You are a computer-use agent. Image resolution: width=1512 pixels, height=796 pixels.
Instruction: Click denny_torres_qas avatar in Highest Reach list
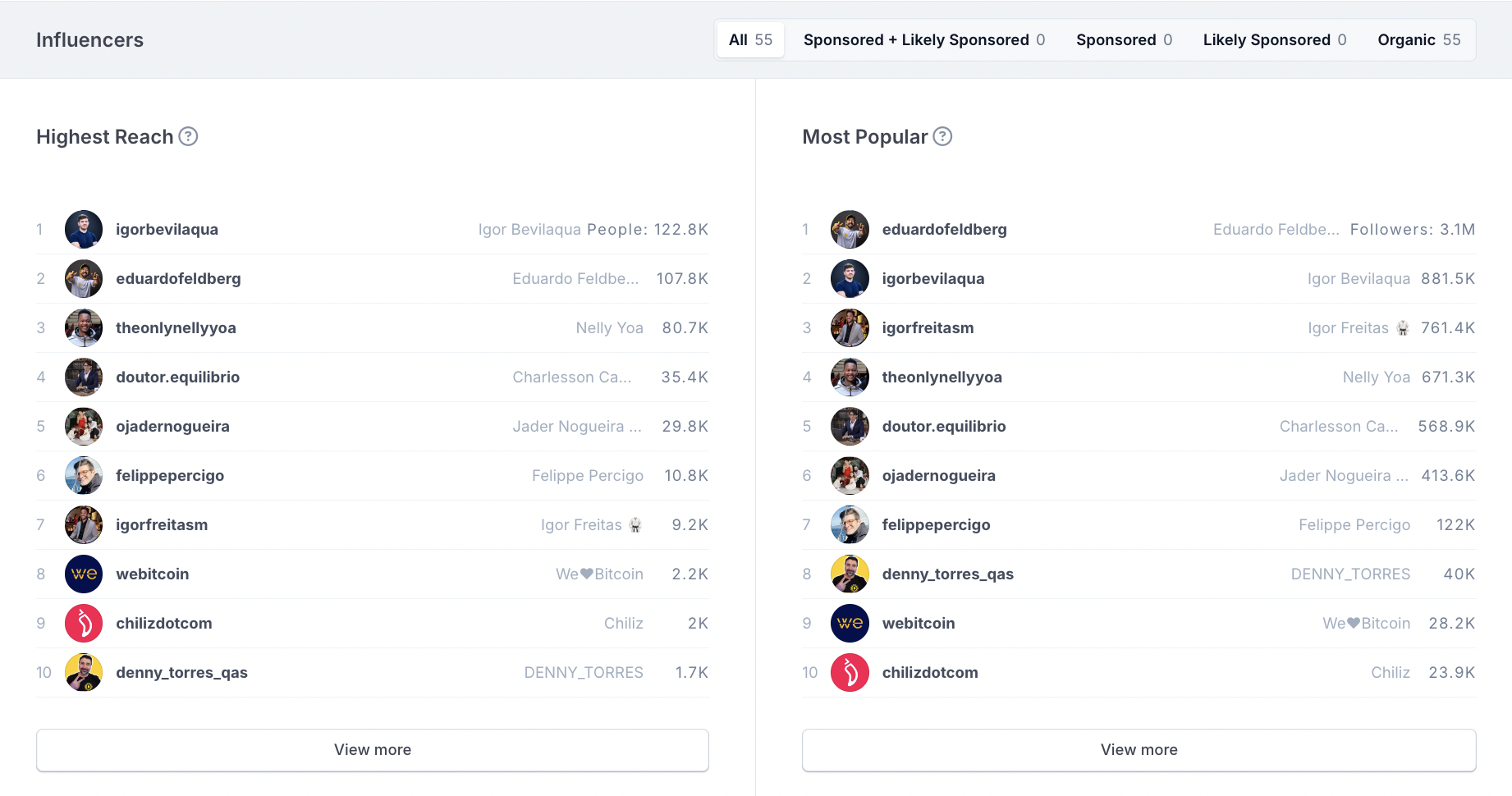coord(84,673)
